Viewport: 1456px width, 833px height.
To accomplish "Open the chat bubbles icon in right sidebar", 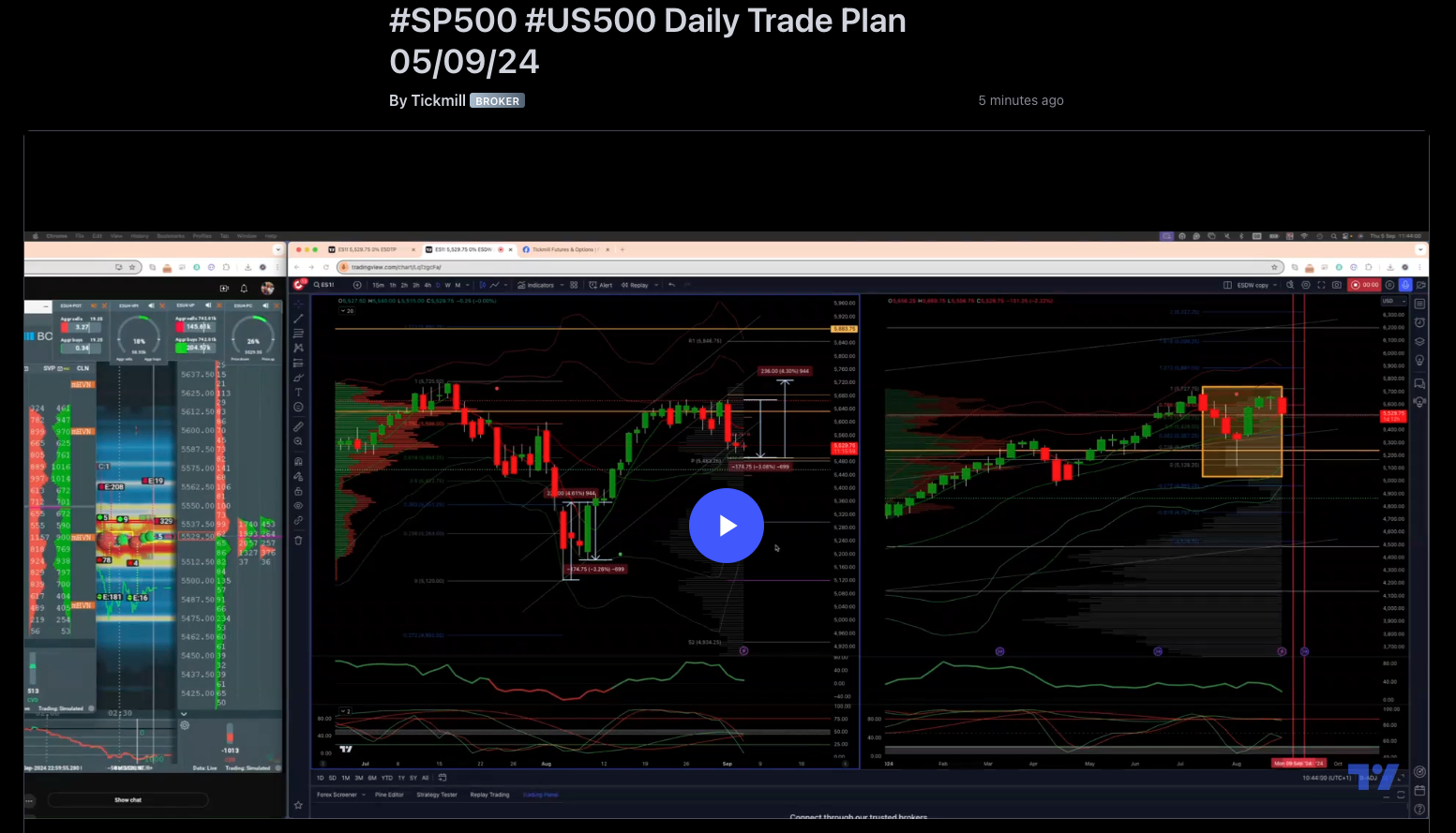I will [x=1419, y=384].
